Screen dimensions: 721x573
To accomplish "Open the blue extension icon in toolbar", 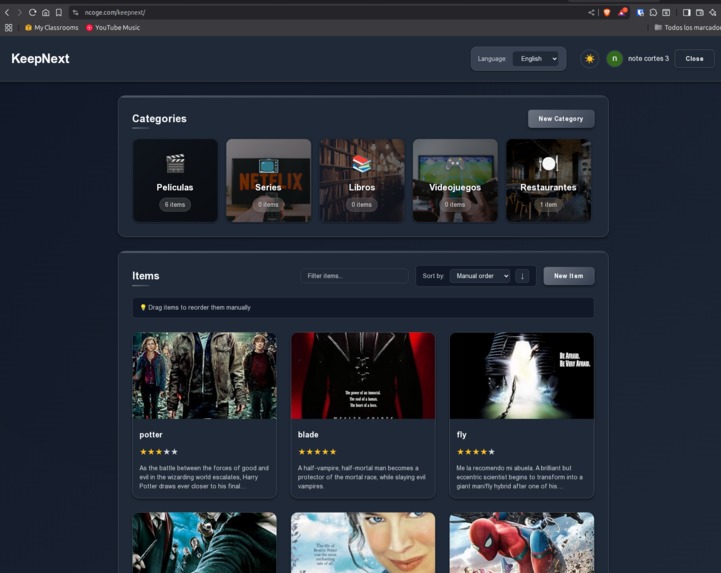I will [640, 12].
